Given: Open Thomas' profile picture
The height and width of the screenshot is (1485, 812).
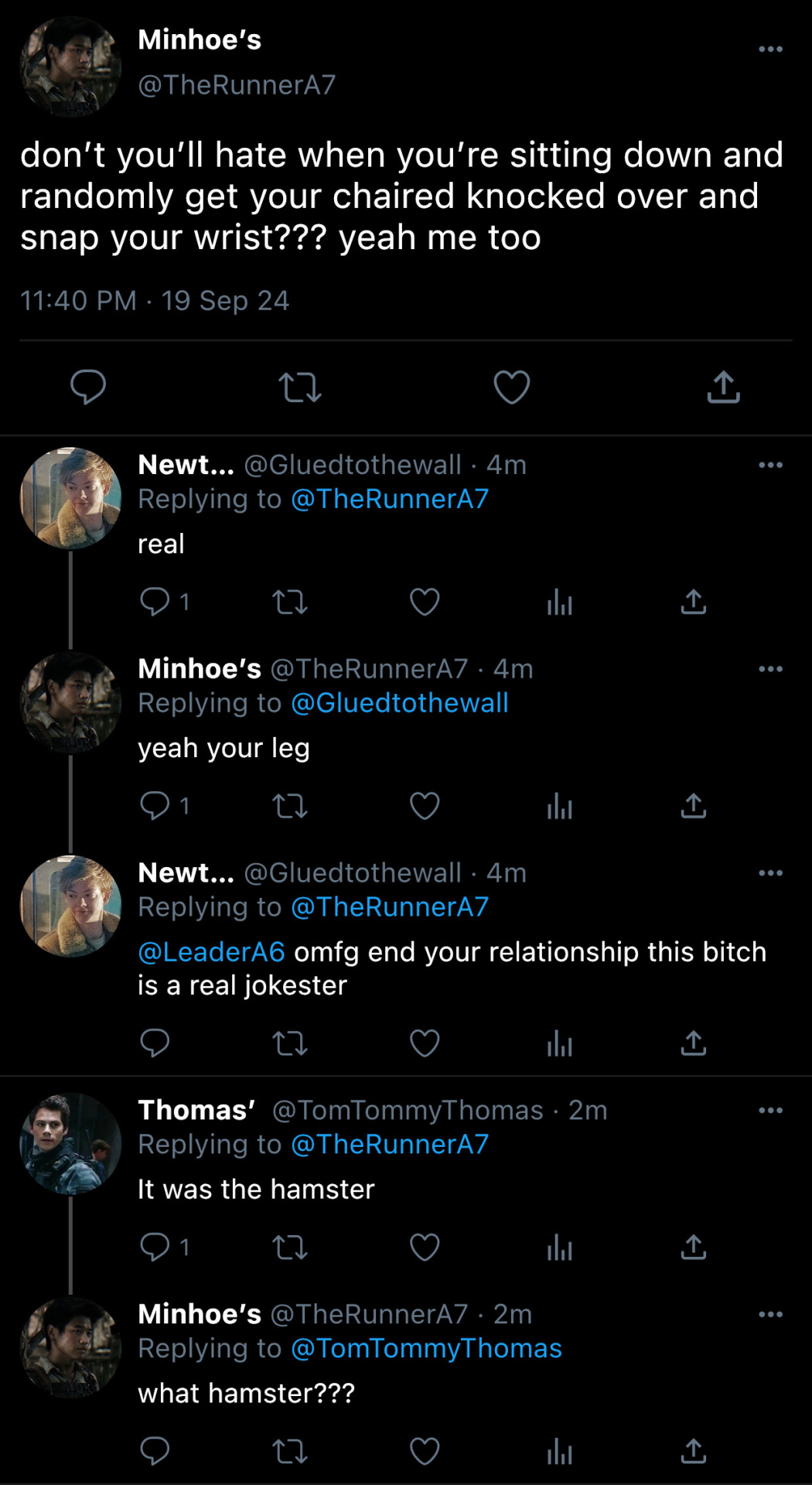Looking at the screenshot, I should (x=70, y=1143).
